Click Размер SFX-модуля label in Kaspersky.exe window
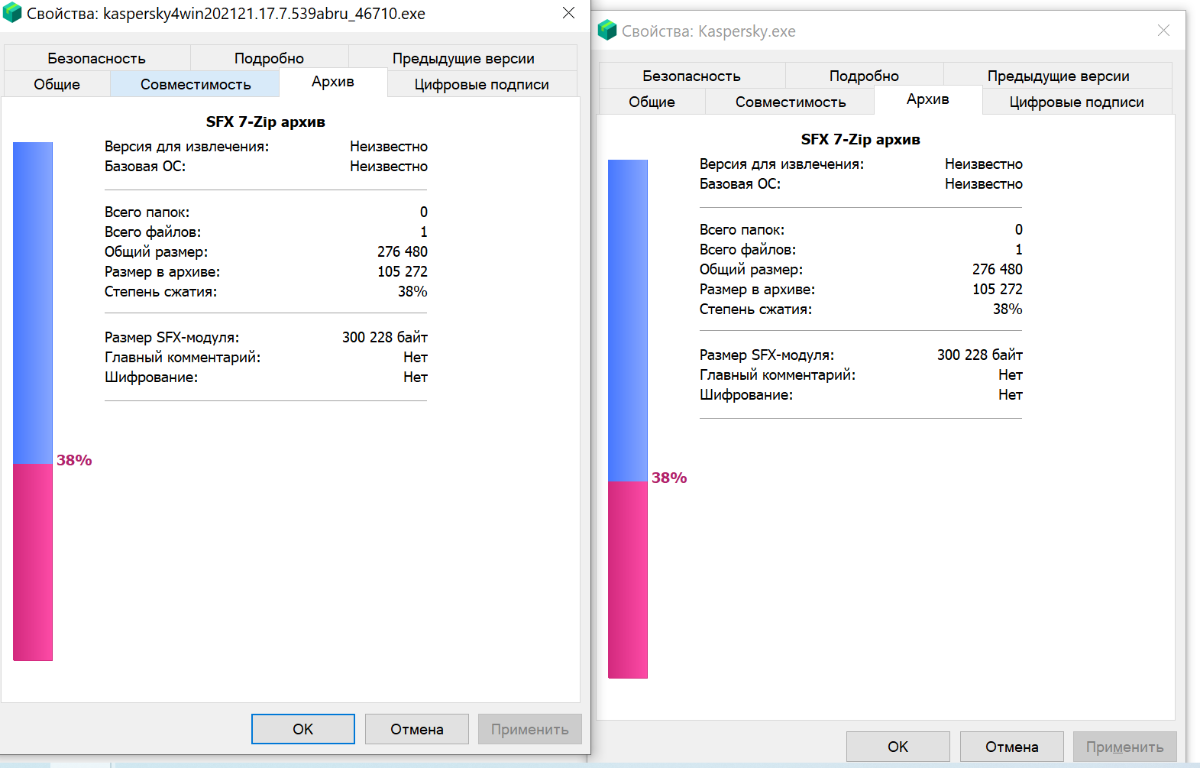This screenshot has height=768, width=1200. pos(766,354)
